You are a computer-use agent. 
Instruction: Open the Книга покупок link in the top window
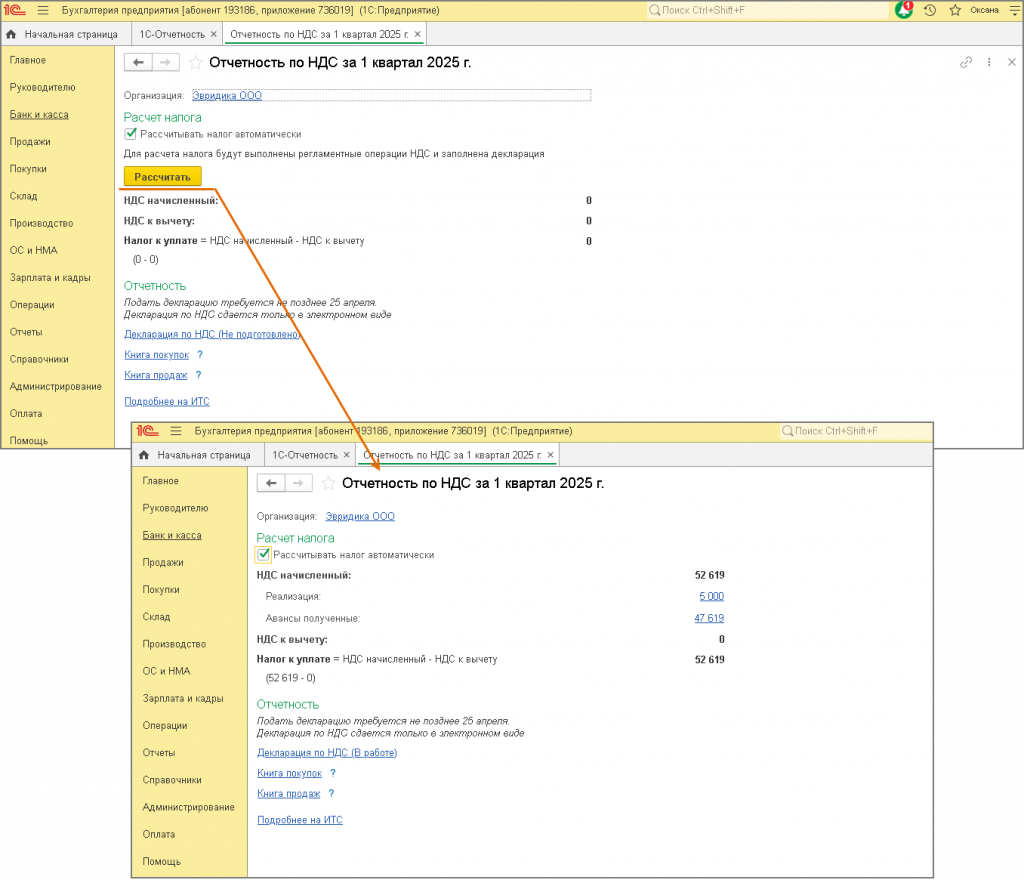pyautogui.click(x=157, y=354)
